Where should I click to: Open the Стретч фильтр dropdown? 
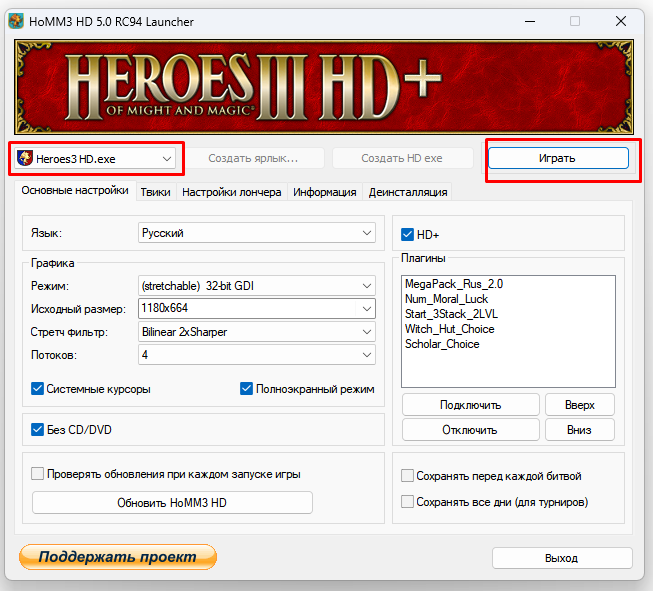pos(256,332)
